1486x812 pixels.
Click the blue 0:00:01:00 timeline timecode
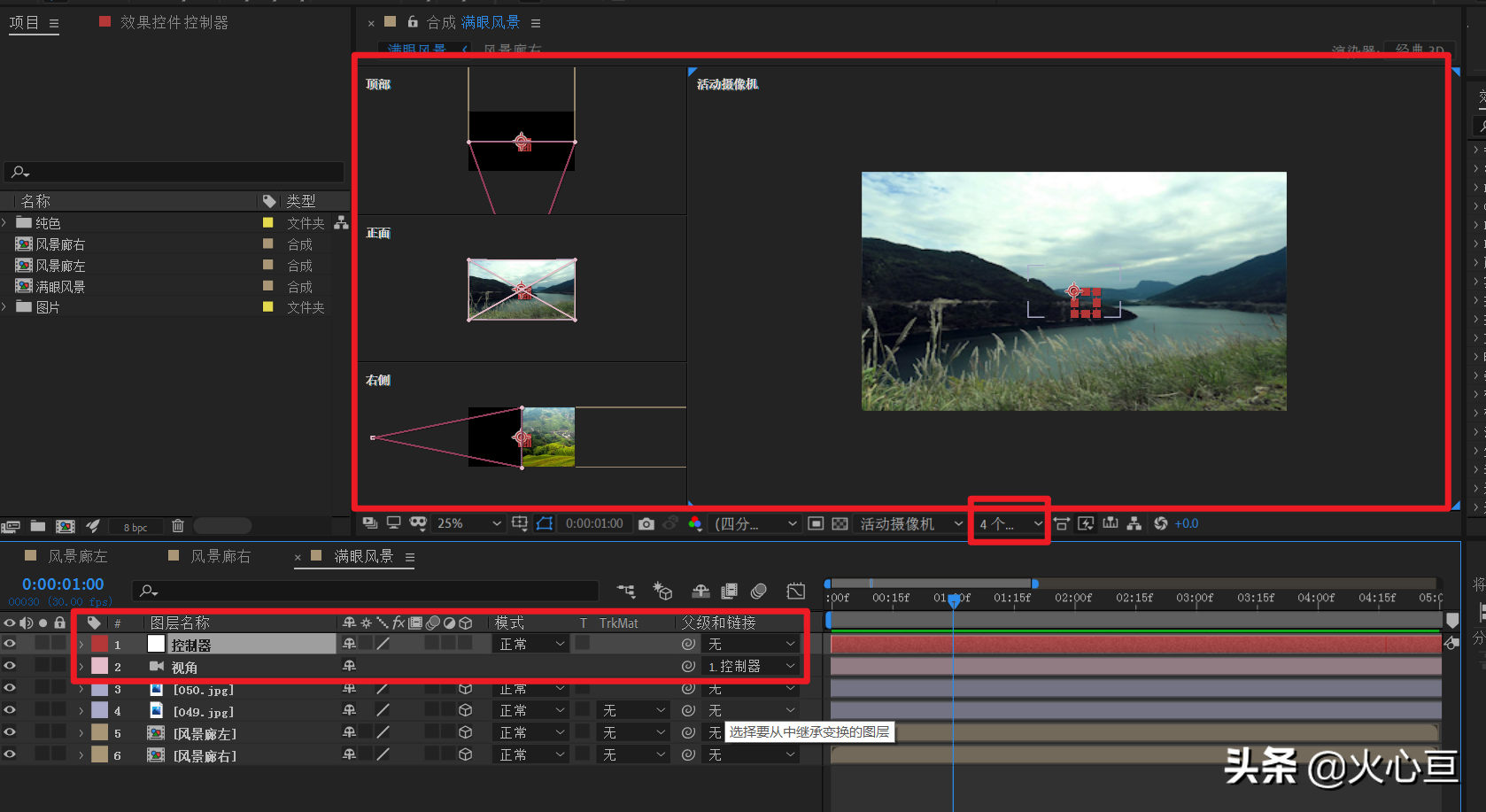(63, 584)
